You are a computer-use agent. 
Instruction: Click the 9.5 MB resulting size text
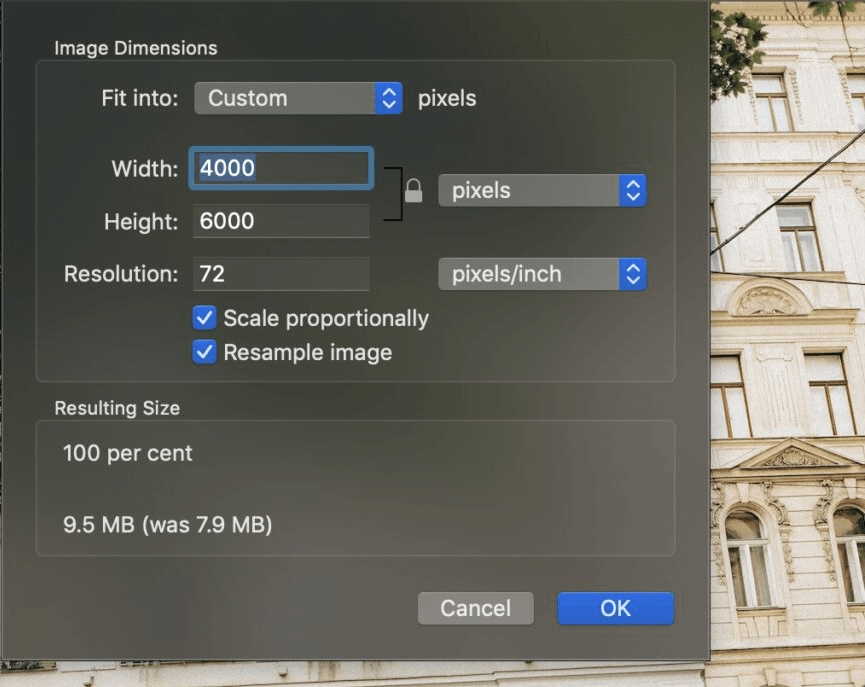tap(167, 525)
